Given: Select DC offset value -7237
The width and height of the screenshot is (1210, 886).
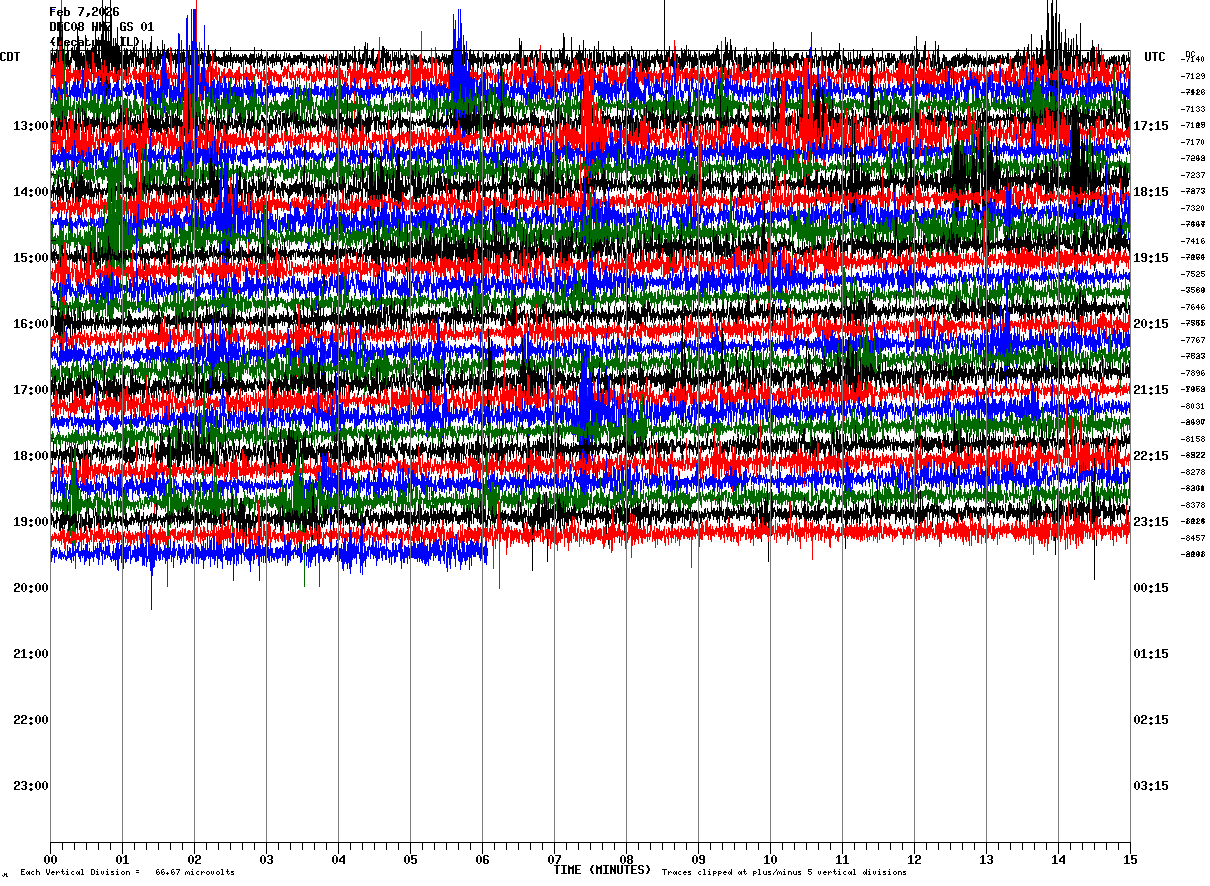Looking at the screenshot, I should click(1194, 175).
